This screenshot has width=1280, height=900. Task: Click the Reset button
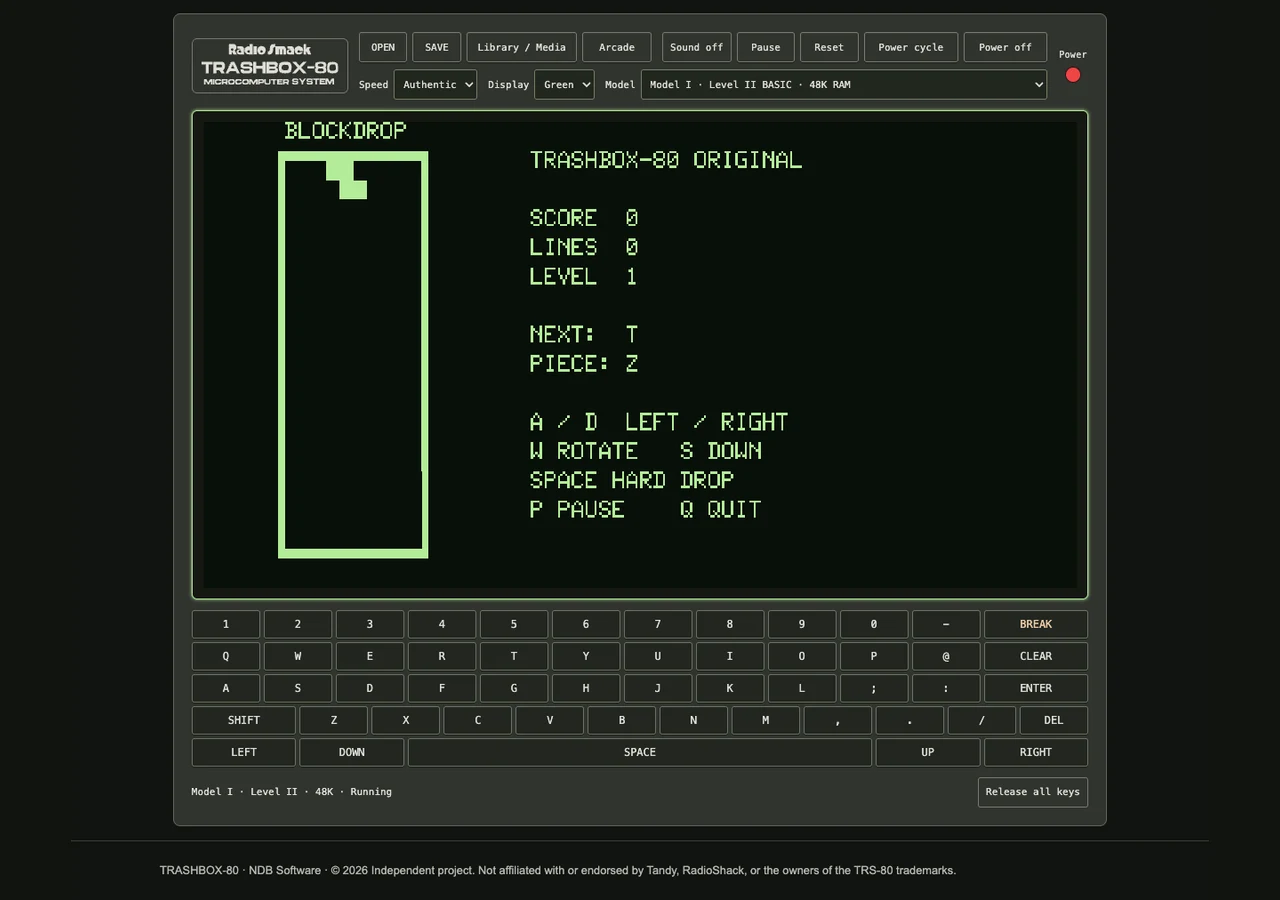[x=829, y=47]
